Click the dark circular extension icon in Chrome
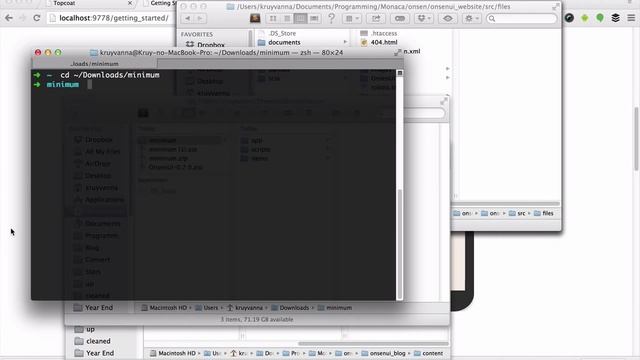The image size is (640, 360). click(x=569, y=18)
